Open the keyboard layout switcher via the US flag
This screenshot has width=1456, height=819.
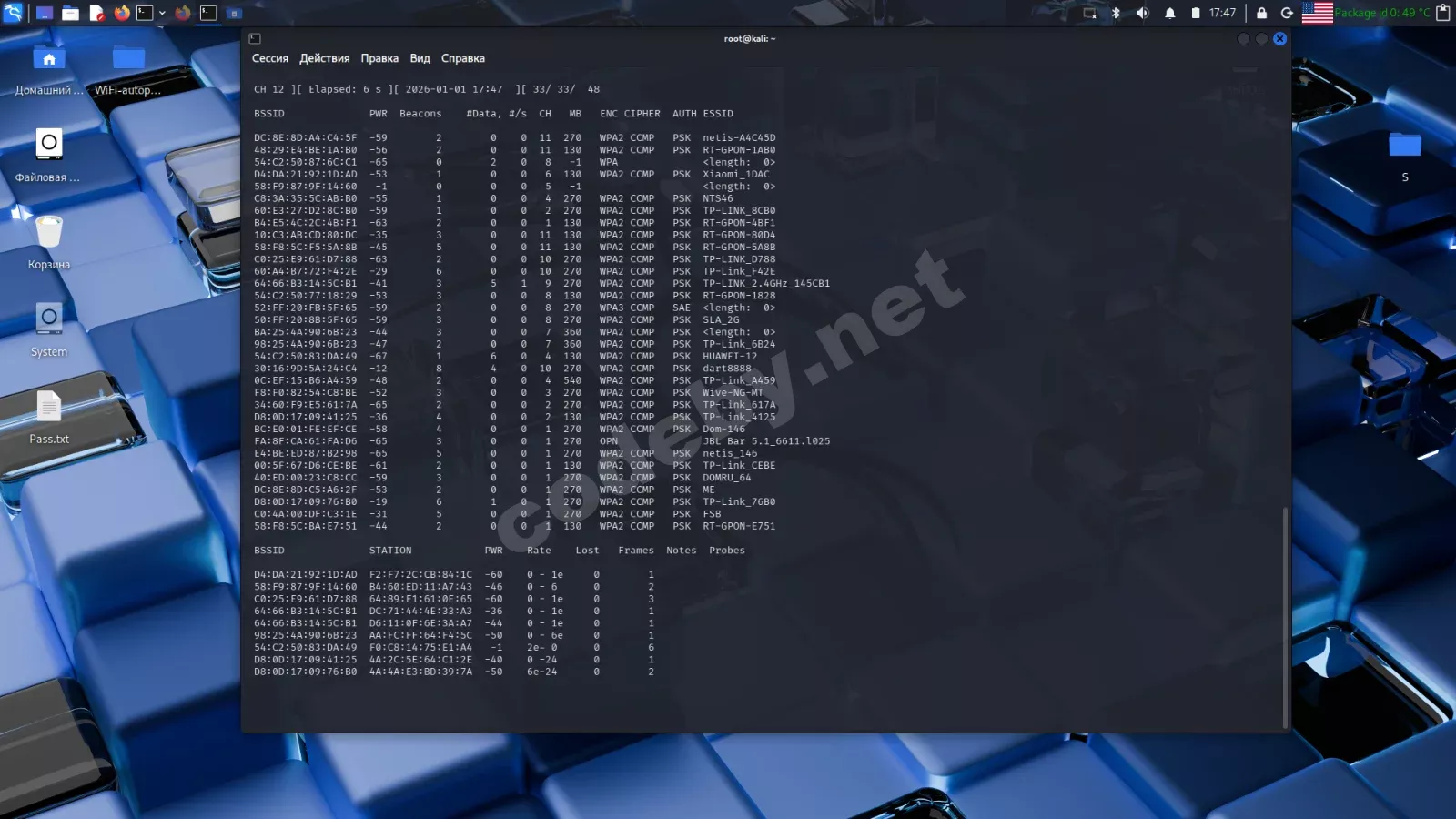click(1317, 14)
